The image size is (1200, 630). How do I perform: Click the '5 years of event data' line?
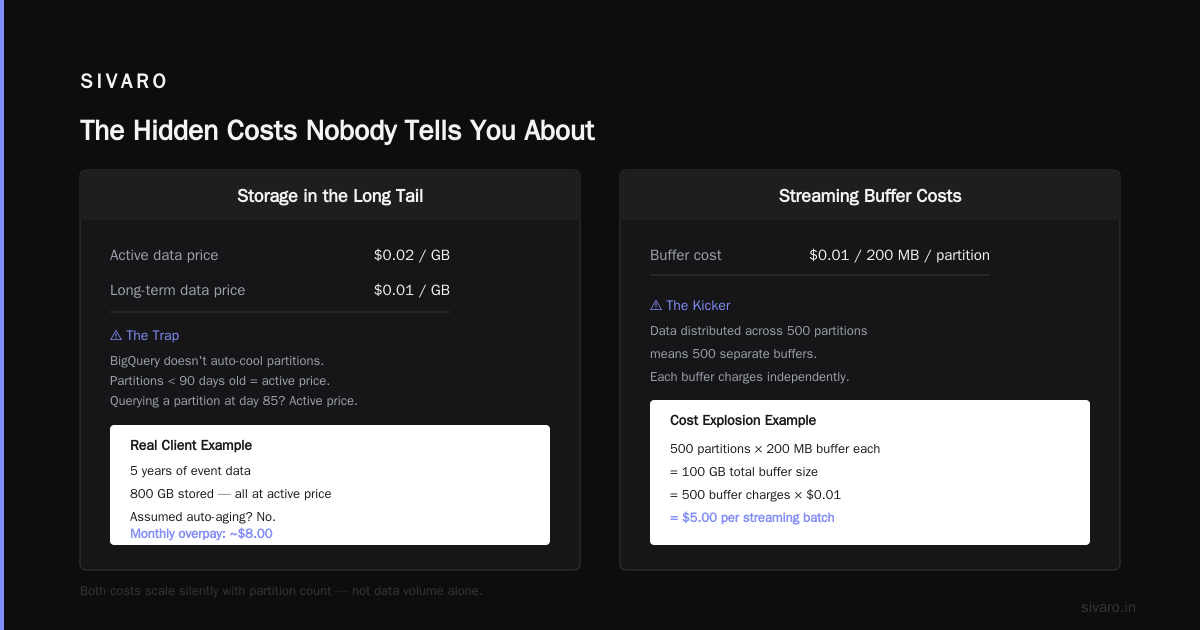click(190, 470)
